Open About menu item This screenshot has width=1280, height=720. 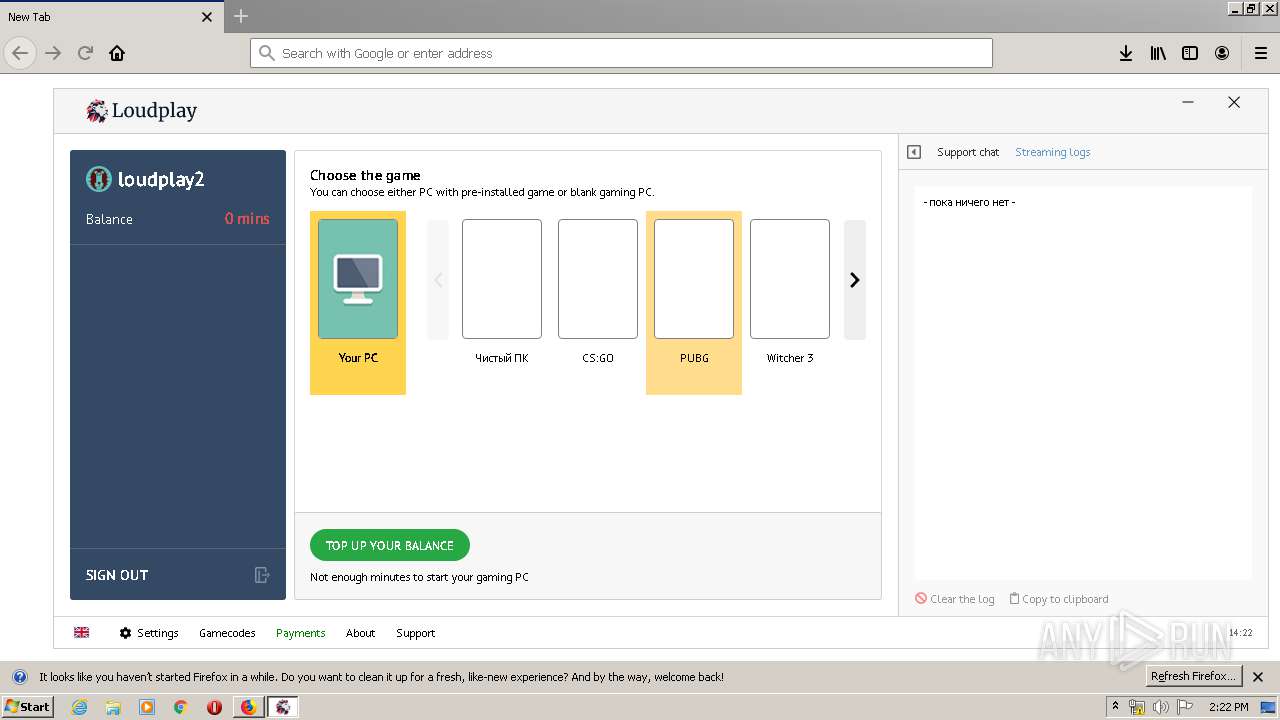[x=360, y=633]
